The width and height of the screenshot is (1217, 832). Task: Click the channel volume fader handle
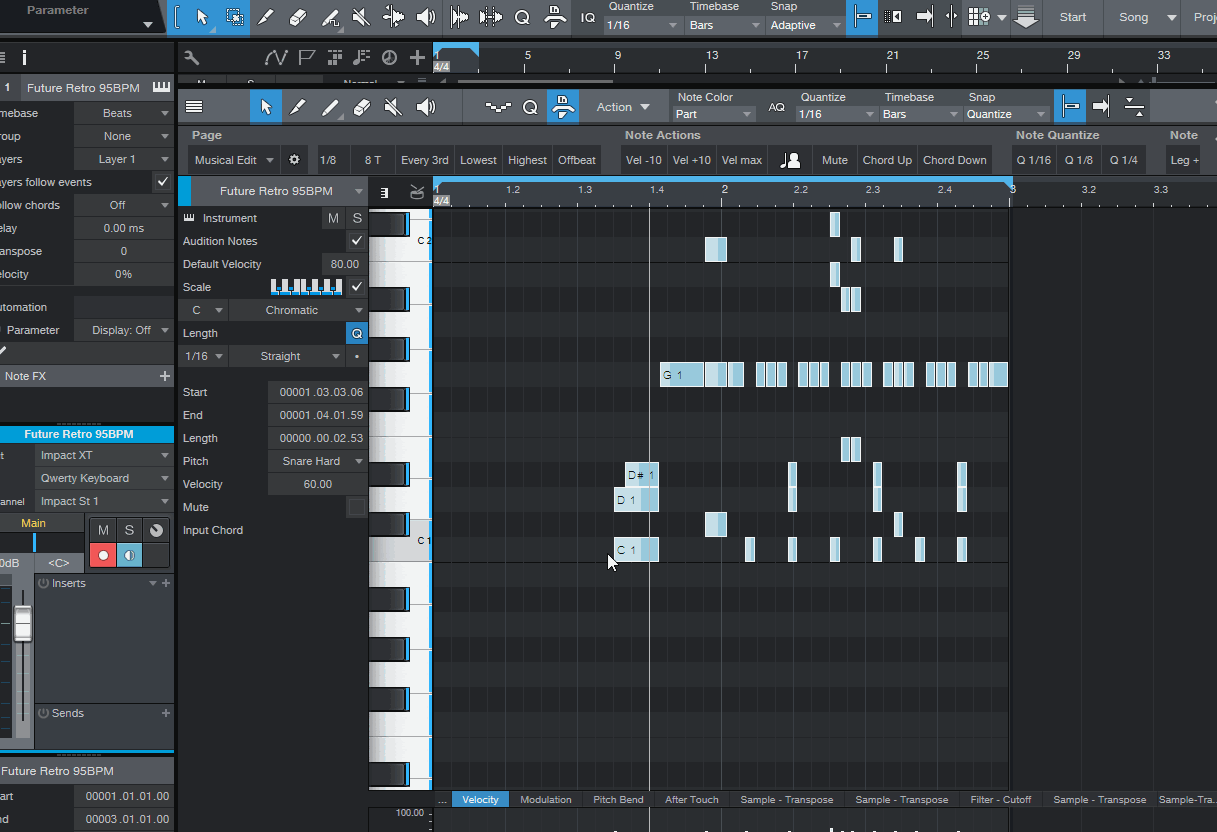[22, 623]
